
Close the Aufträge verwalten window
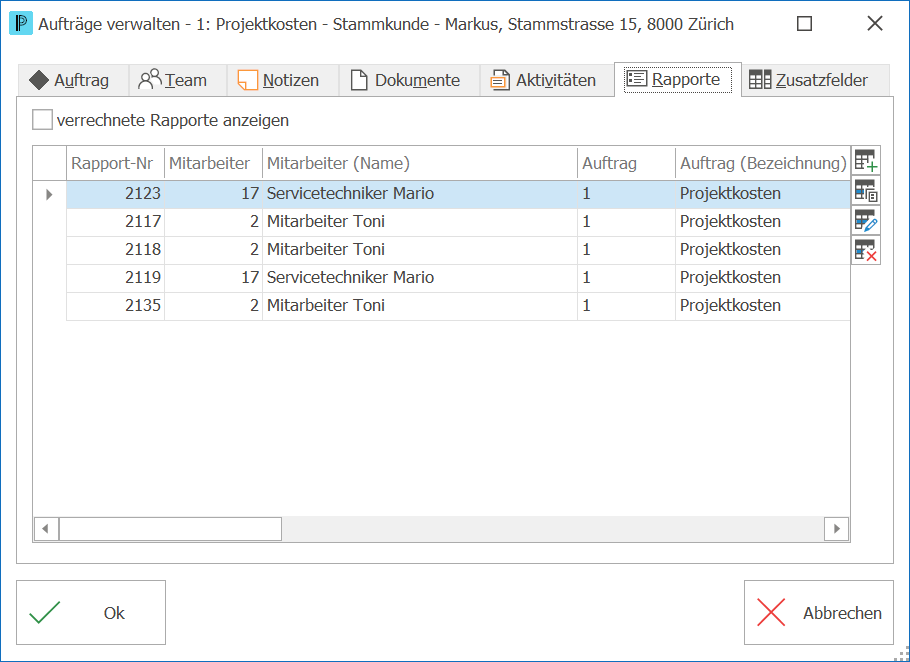(875, 23)
